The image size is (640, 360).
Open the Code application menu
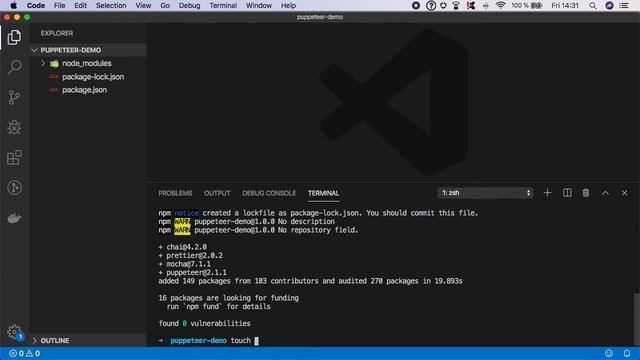tap(36, 6)
